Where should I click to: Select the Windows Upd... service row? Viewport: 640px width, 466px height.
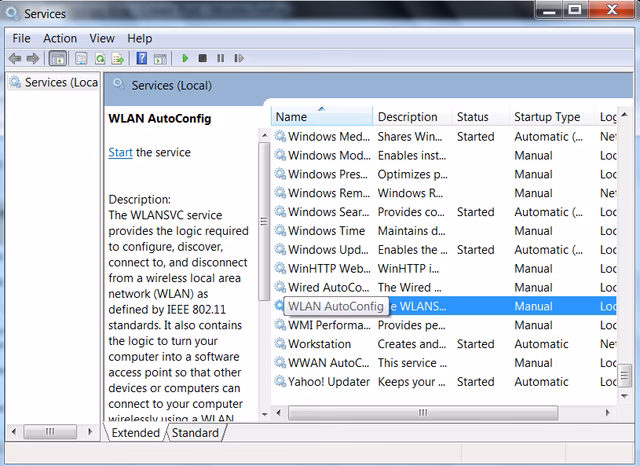pos(445,249)
